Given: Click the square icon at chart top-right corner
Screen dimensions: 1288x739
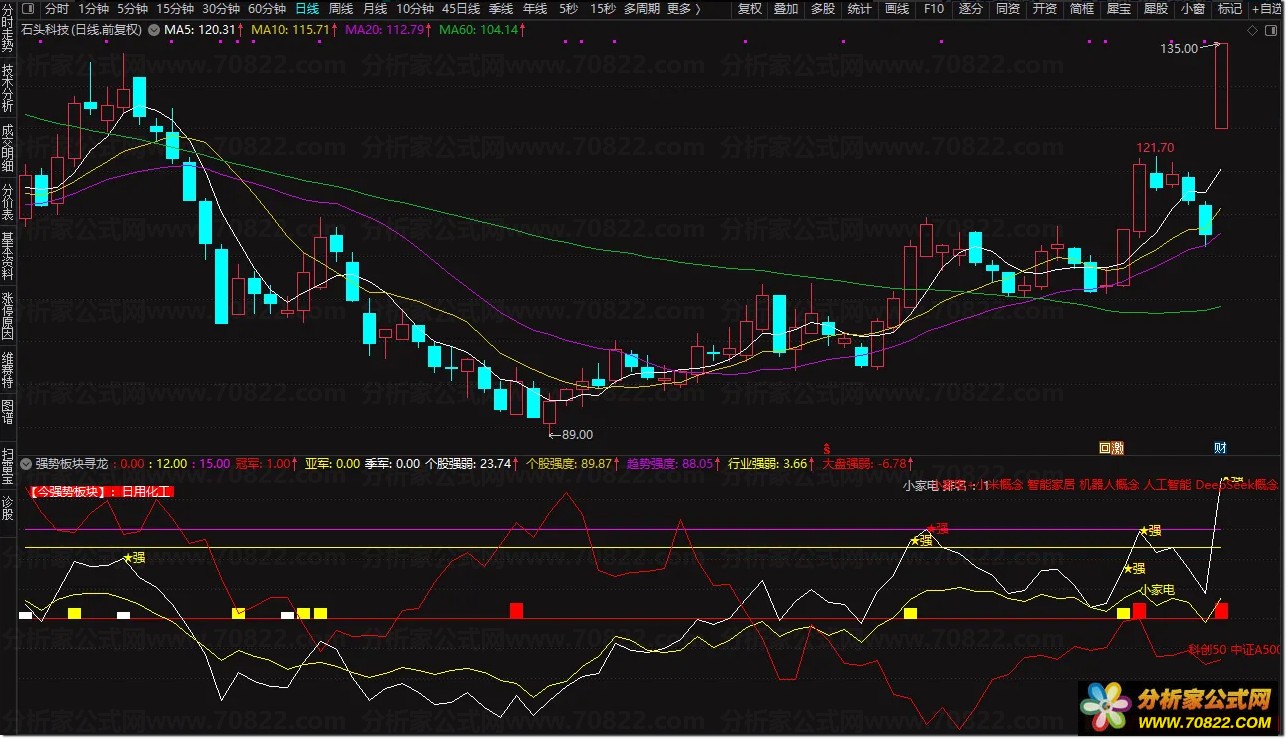Looking at the screenshot, I should (1271, 31).
